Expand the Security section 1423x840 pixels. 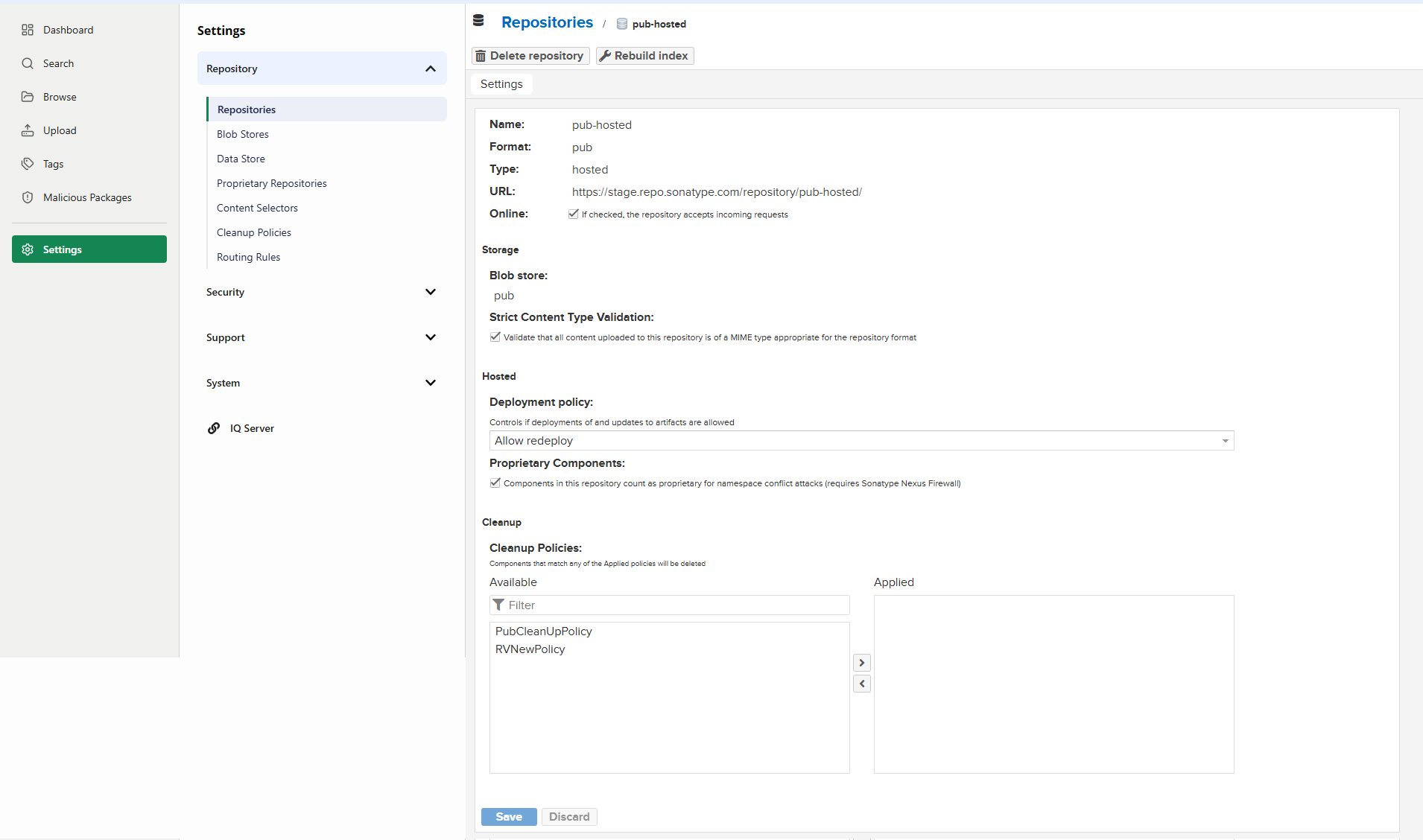tap(322, 292)
